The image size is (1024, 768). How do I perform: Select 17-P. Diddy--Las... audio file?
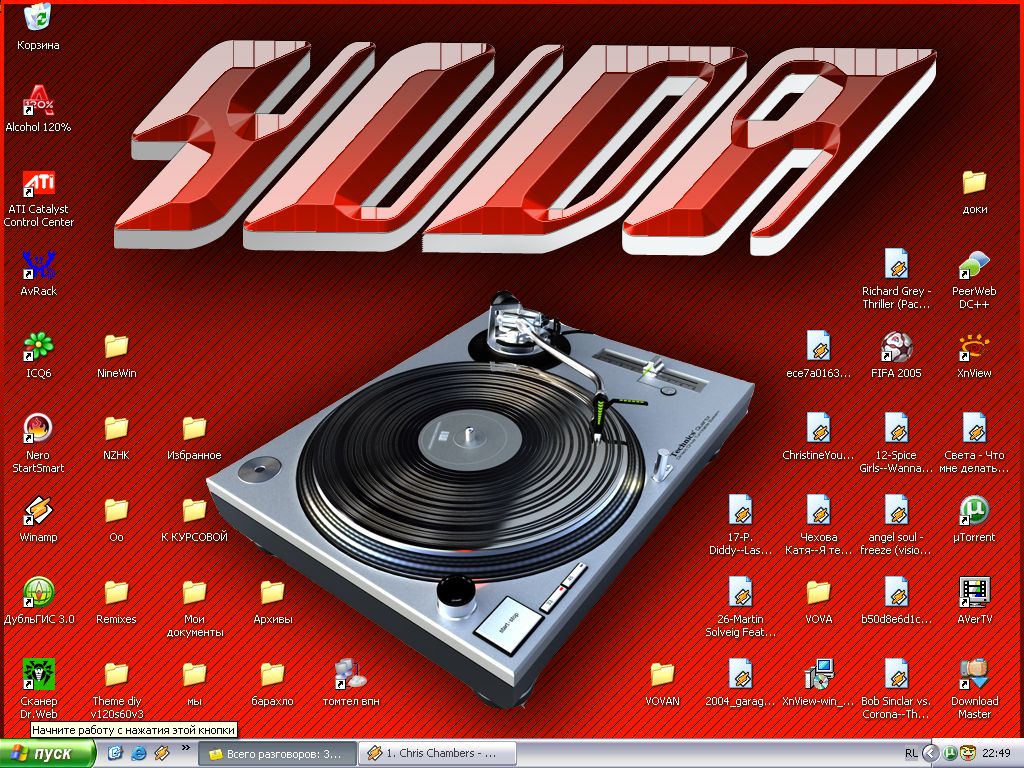[740, 525]
